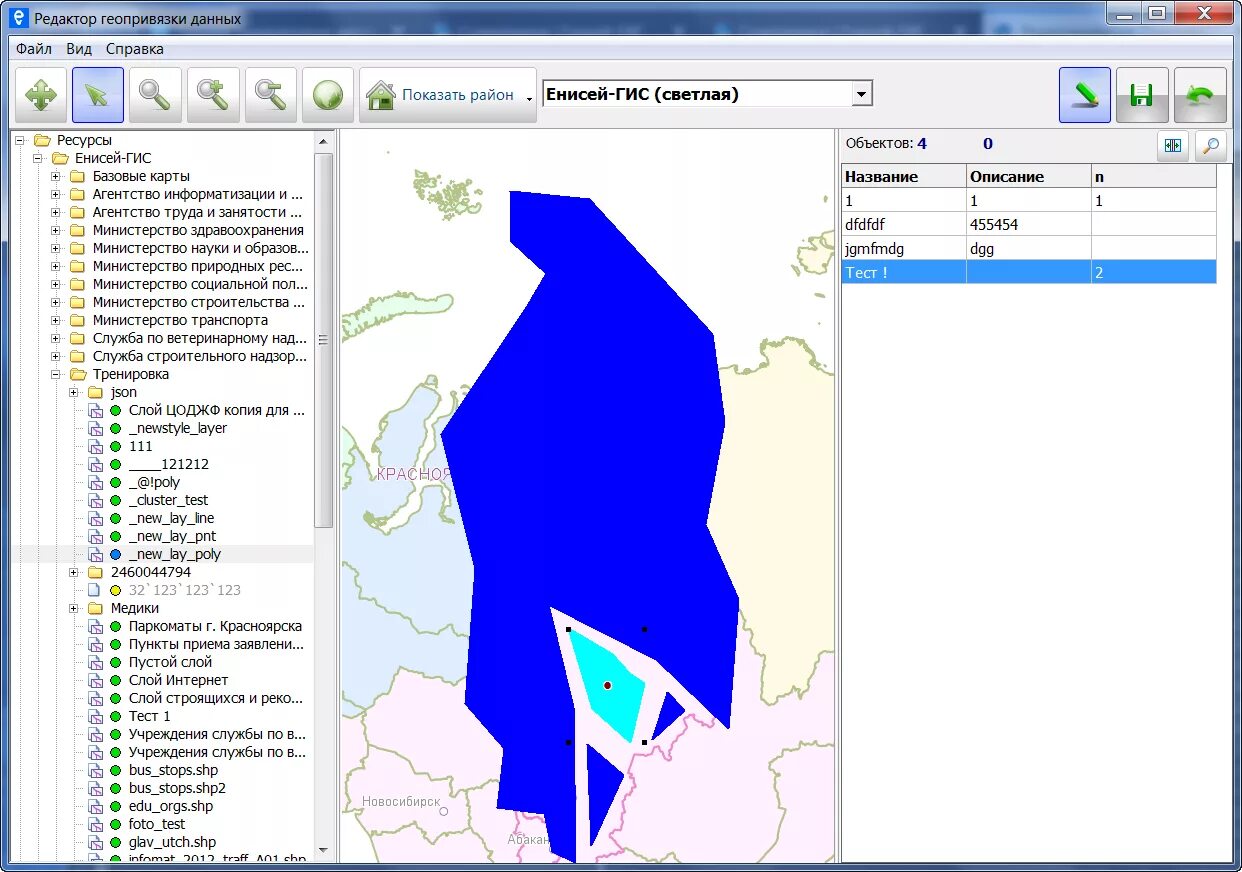Open the Справка menu
The width and height of the screenshot is (1242, 872).
click(x=135, y=48)
